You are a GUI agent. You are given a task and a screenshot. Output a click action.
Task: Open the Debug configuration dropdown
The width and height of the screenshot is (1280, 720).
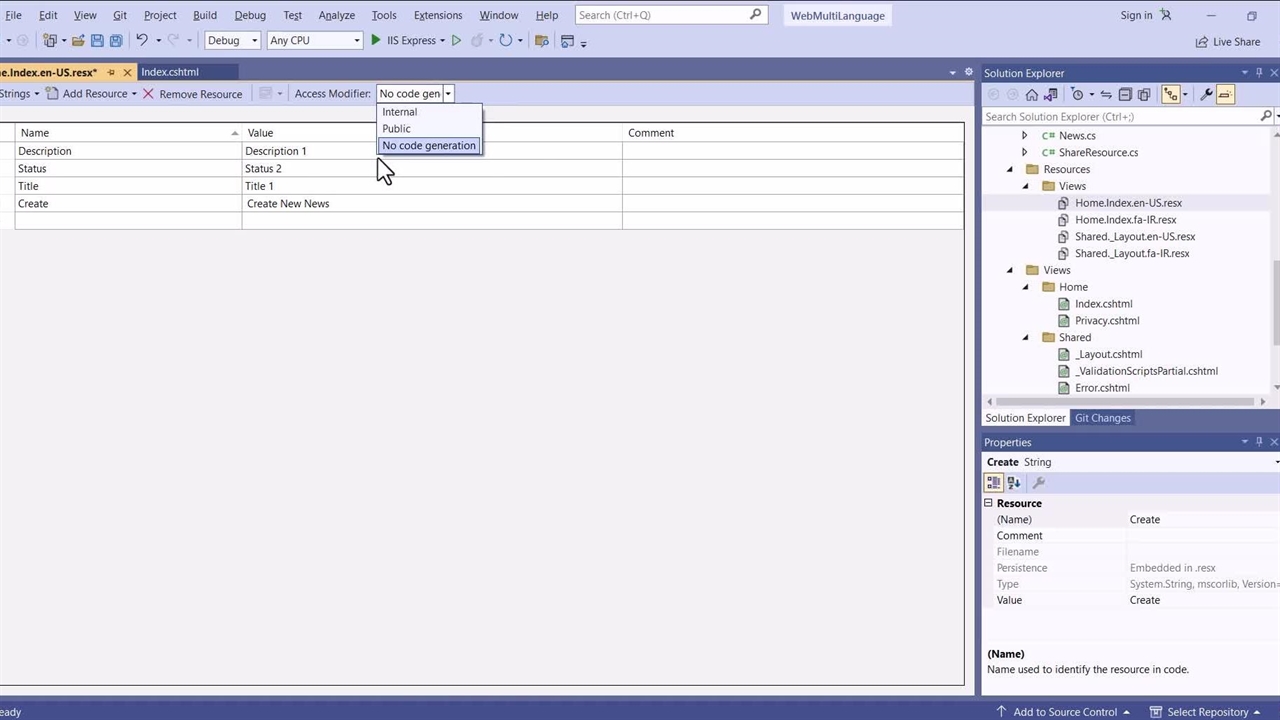click(x=232, y=41)
